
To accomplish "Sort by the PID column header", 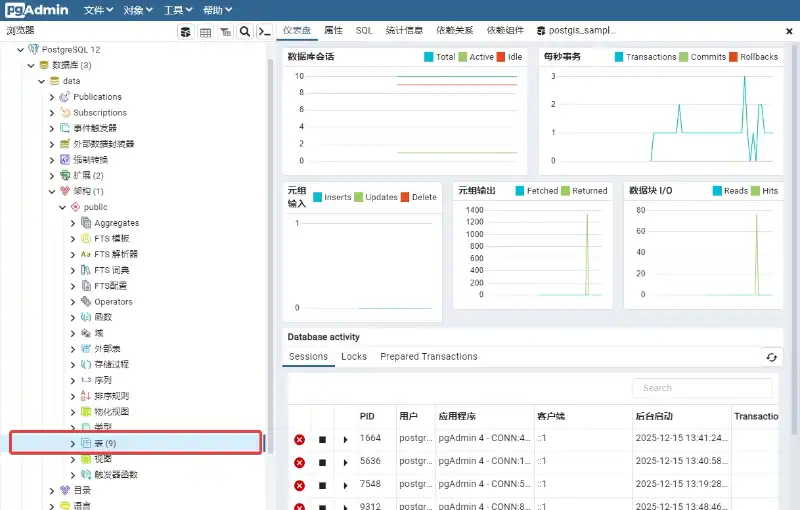I will click(367, 417).
